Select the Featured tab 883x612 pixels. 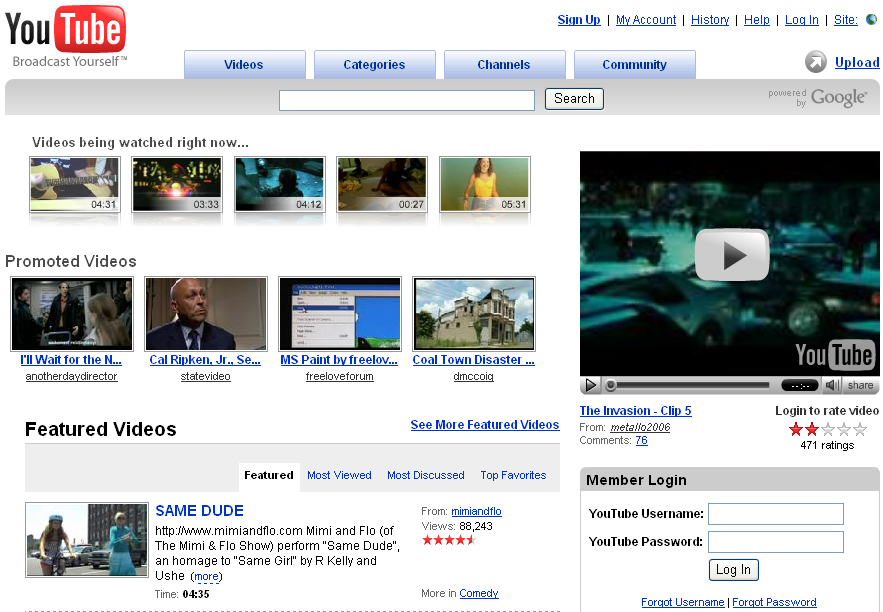(x=269, y=475)
